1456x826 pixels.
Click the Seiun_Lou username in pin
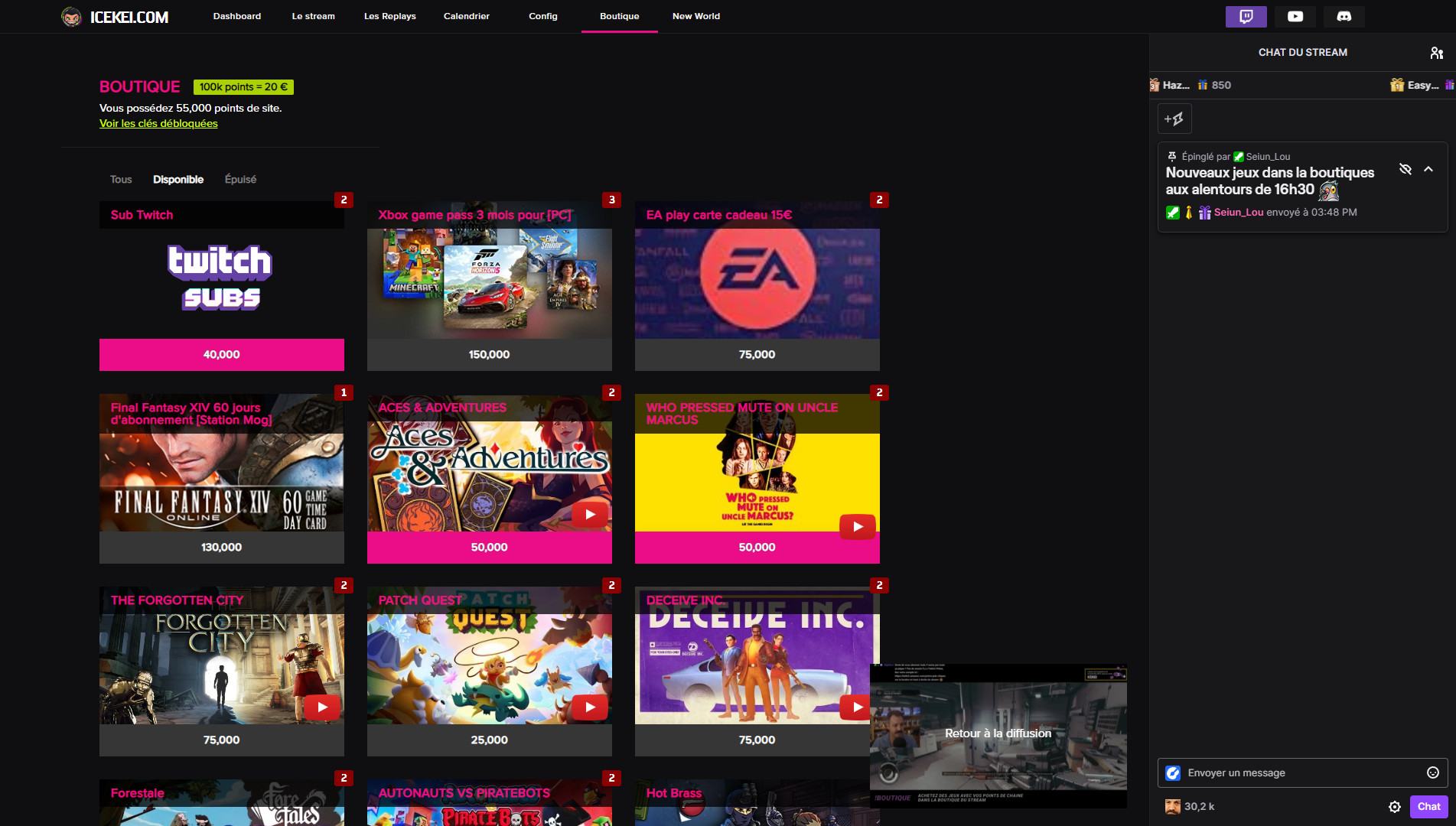(x=1239, y=212)
